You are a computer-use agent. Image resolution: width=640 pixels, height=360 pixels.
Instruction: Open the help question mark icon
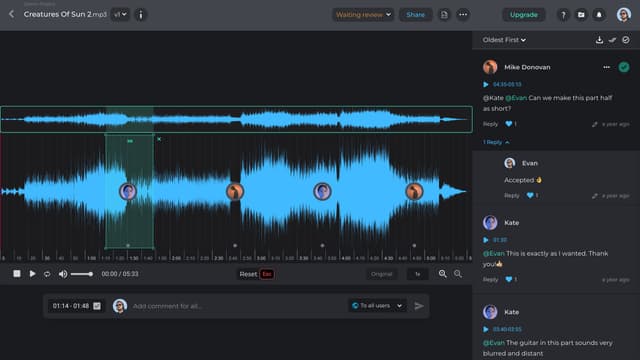click(563, 15)
